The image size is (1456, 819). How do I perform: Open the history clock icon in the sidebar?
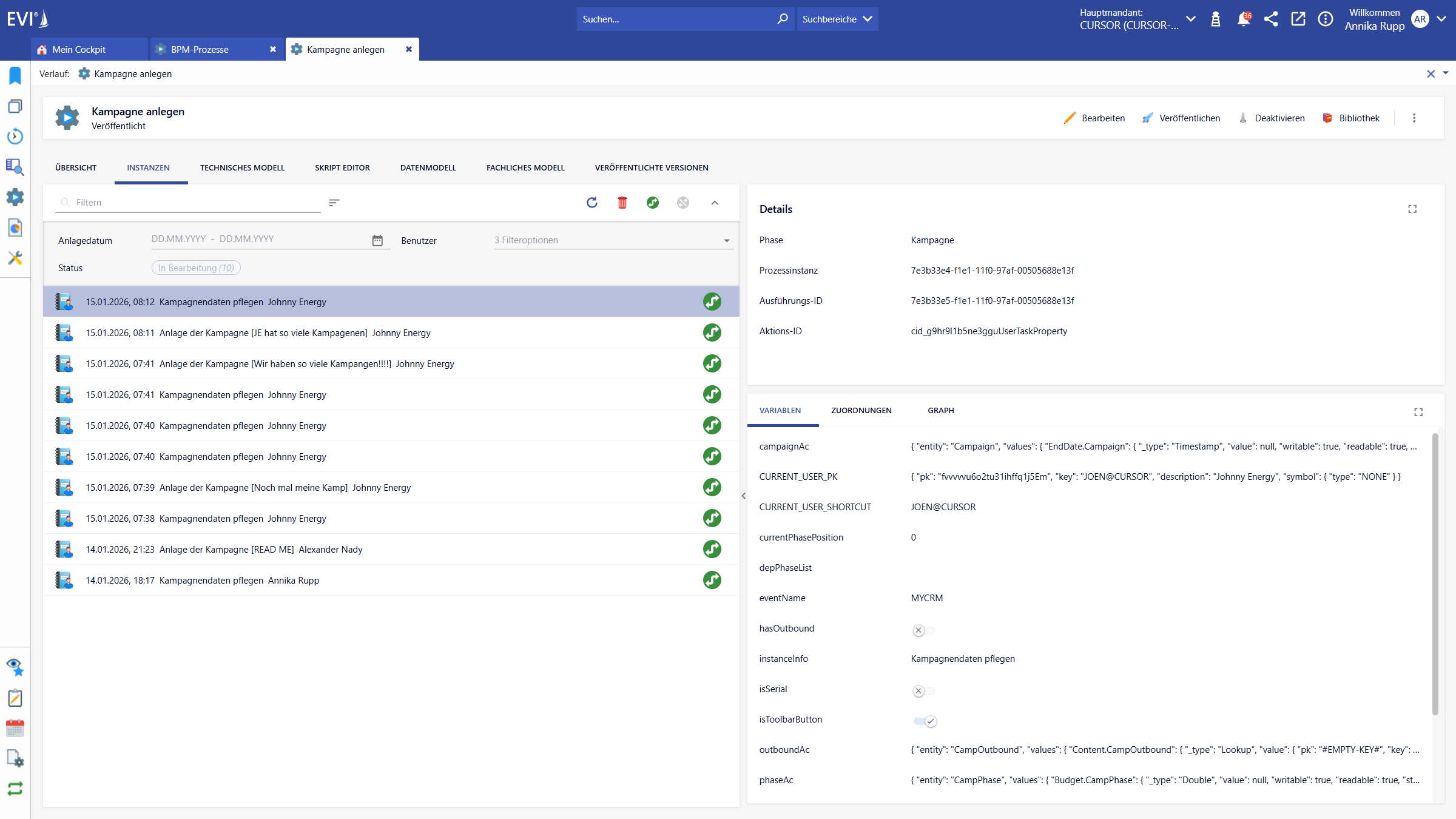15,136
